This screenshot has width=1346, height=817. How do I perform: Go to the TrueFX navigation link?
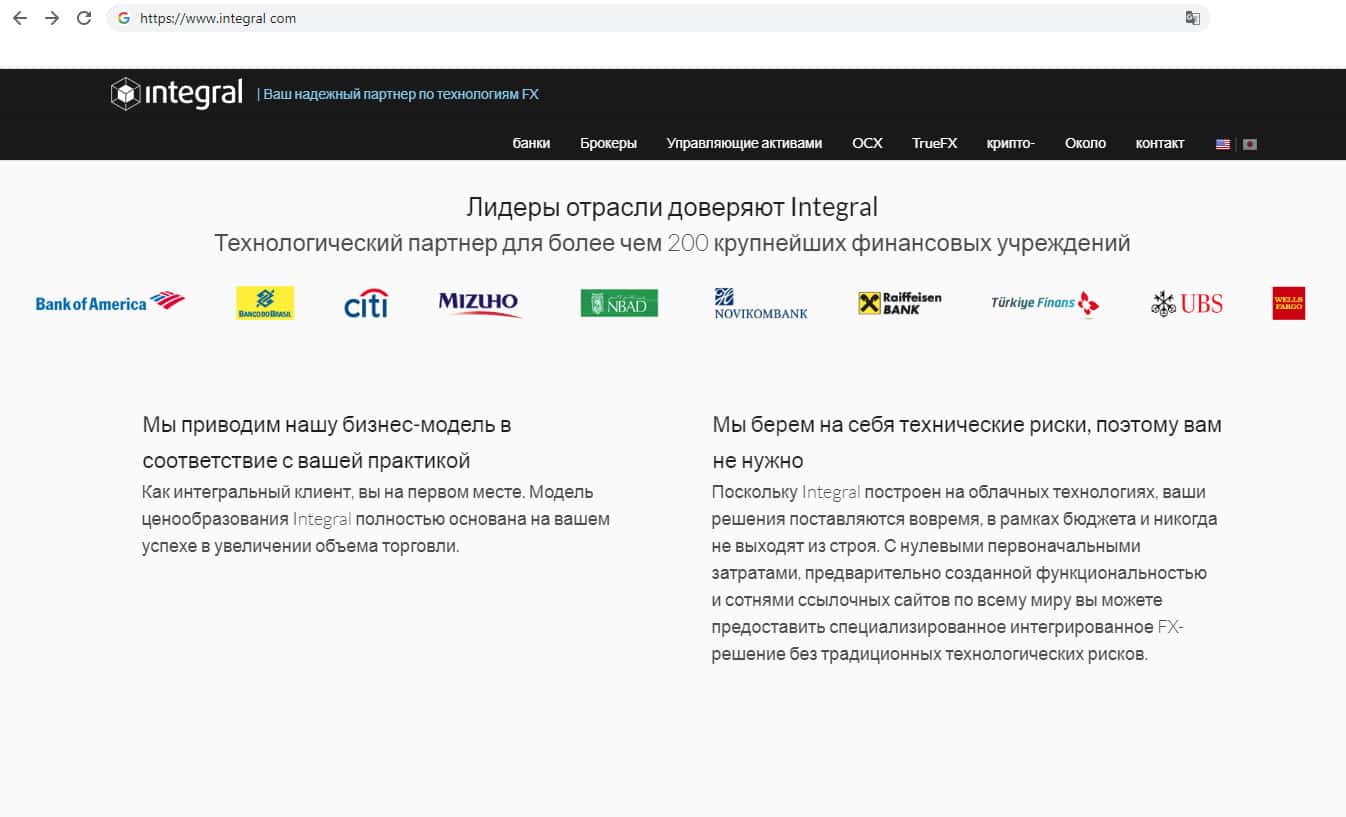(934, 143)
